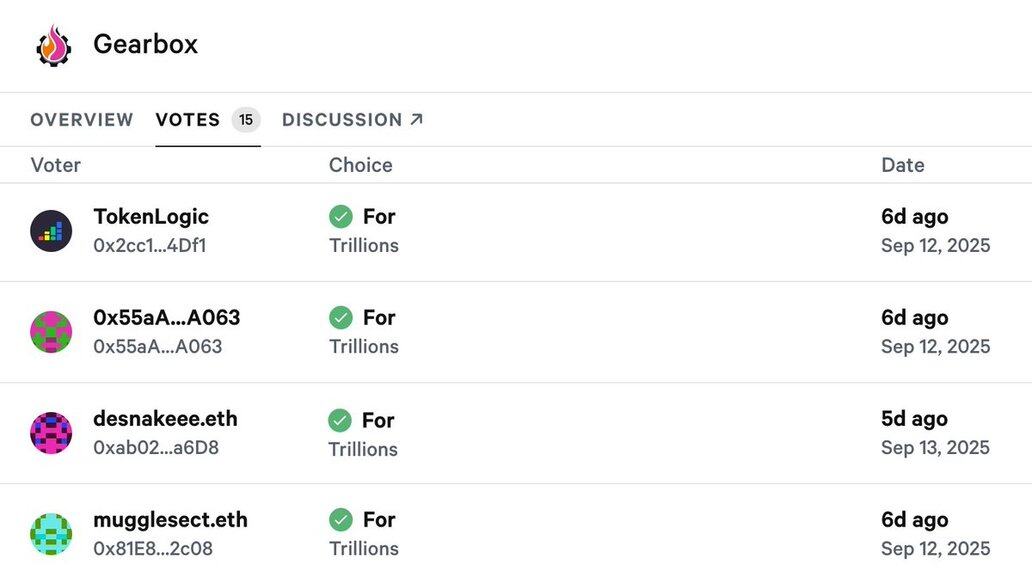Click the Gearbox title text
Image resolution: width=1032 pixels, height=584 pixels.
click(145, 44)
